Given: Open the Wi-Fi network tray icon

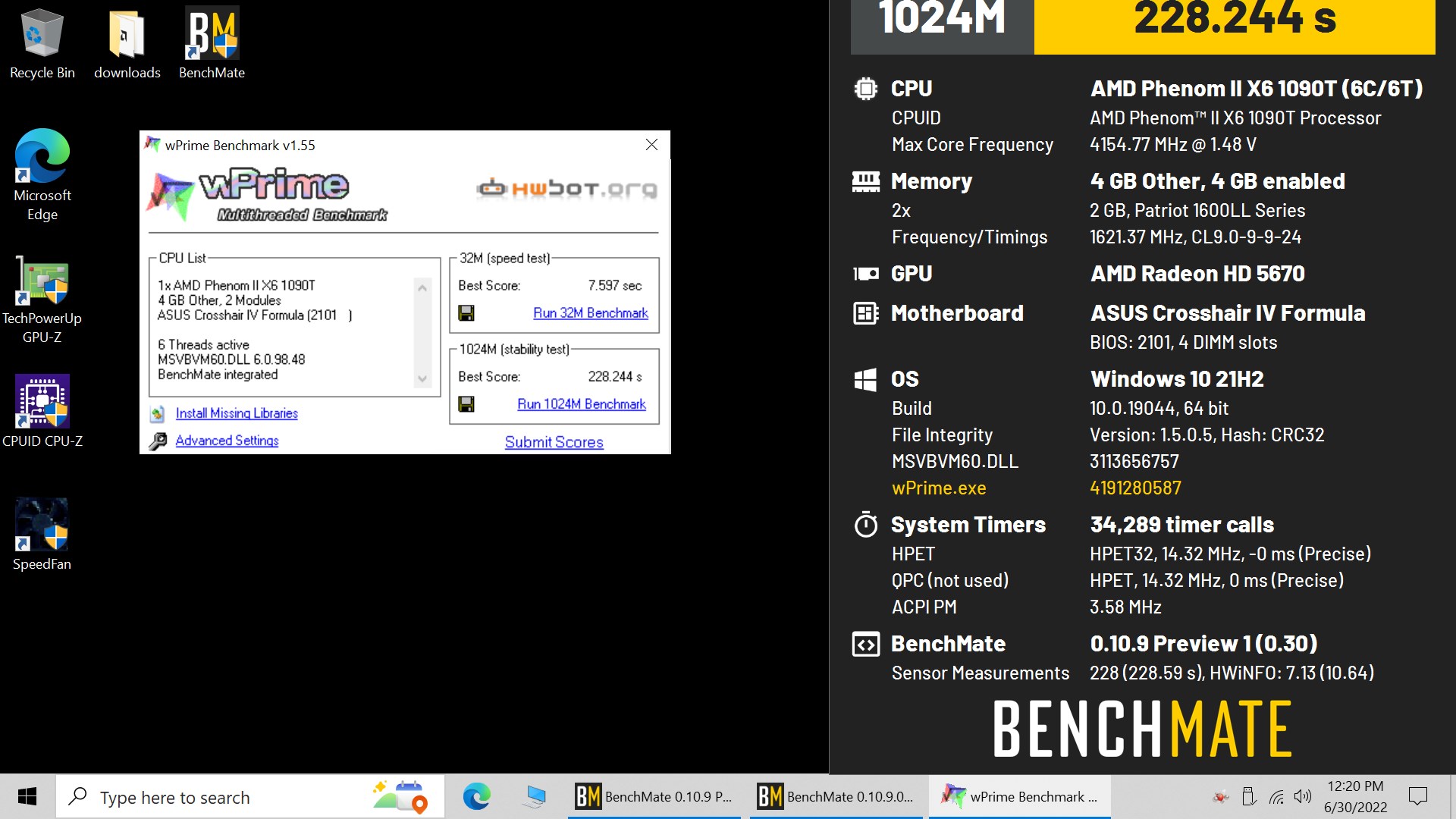Looking at the screenshot, I should click(1277, 797).
